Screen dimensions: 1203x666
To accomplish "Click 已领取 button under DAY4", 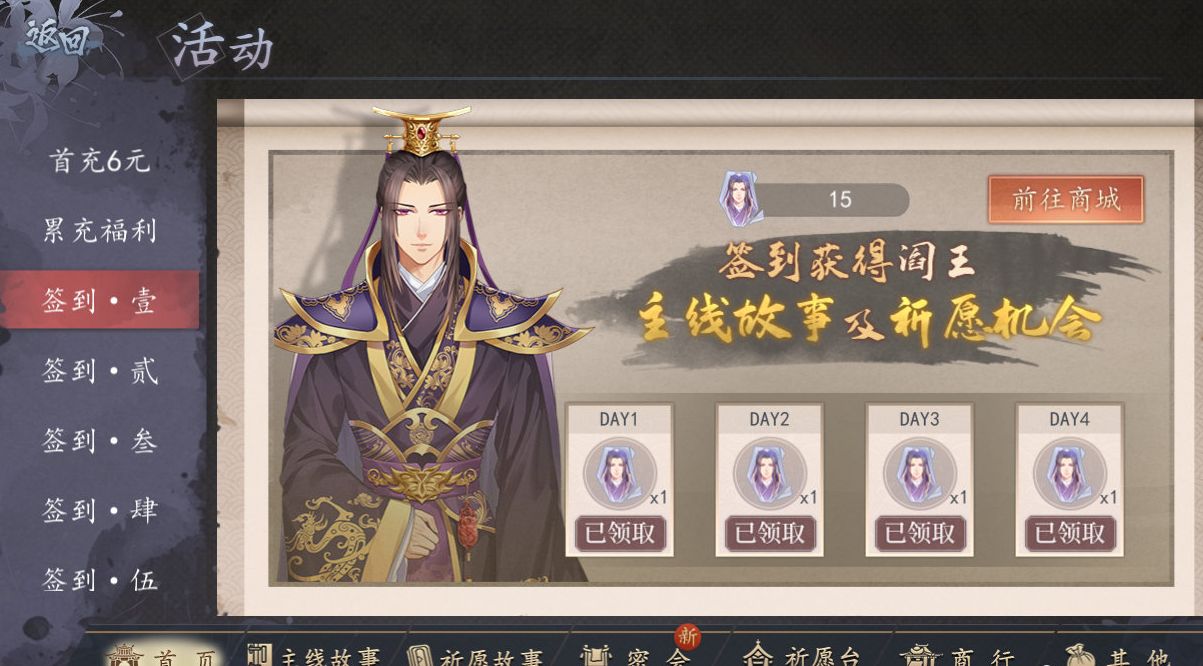I will (1069, 533).
